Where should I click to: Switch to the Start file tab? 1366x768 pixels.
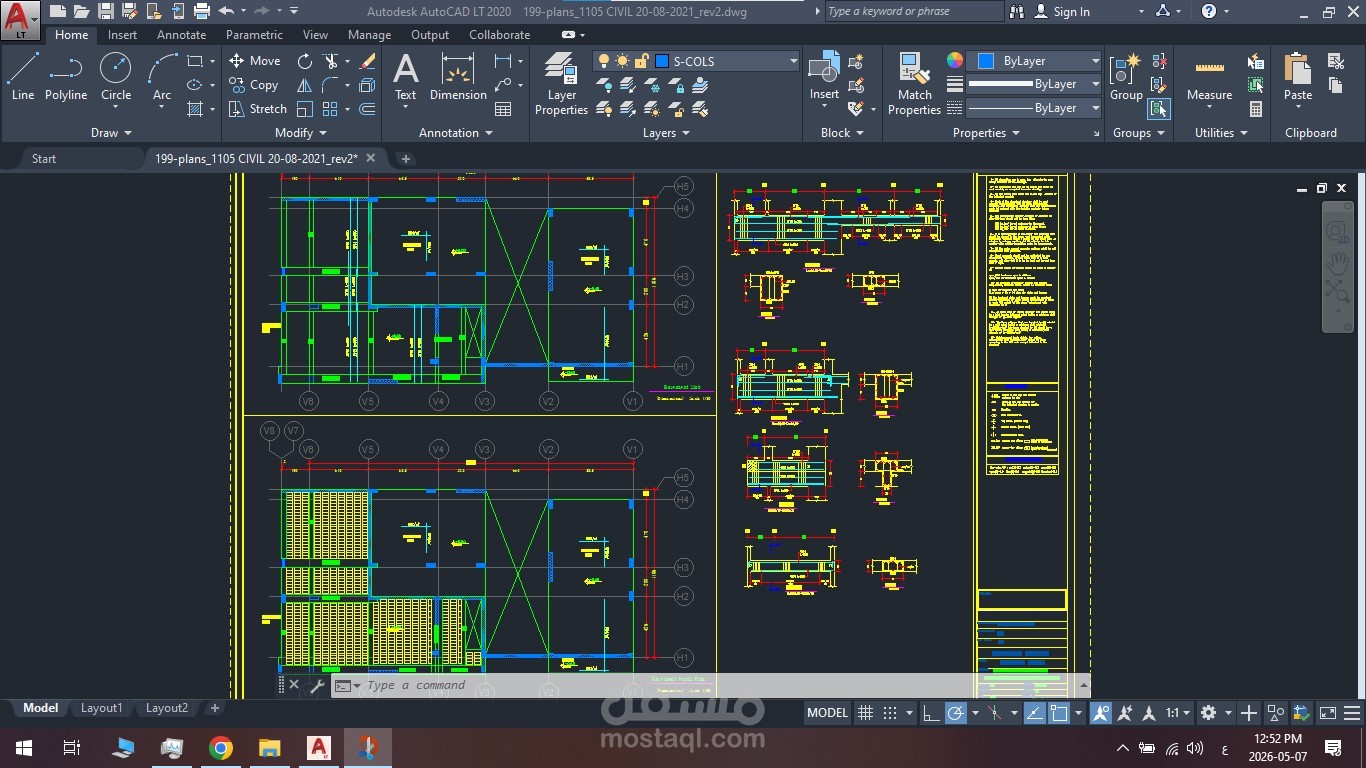click(x=44, y=159)
